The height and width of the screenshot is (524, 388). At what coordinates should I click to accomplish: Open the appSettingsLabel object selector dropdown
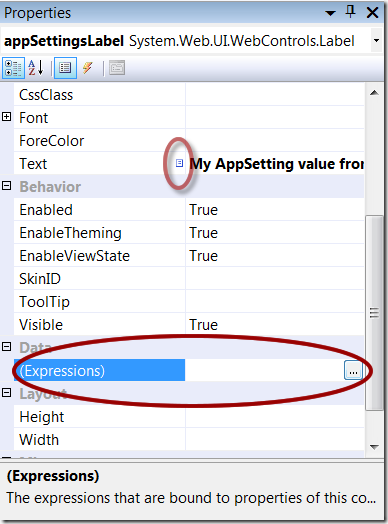(x=376, y=41)
